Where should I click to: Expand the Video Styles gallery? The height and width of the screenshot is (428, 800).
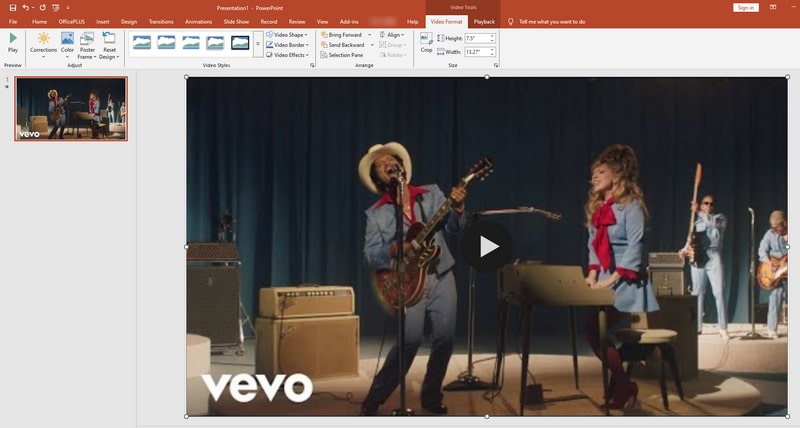tap(258, 44)
